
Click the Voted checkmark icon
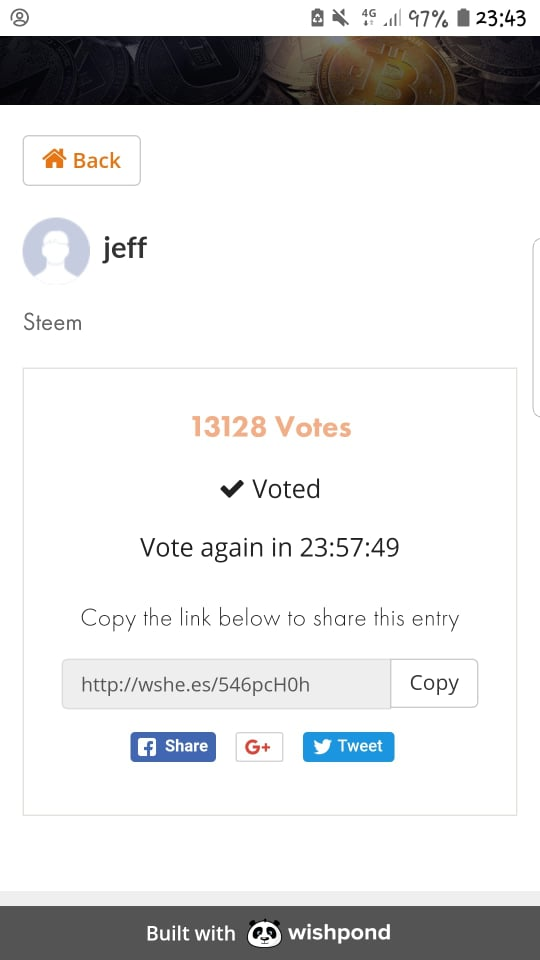tap(232, 489)
